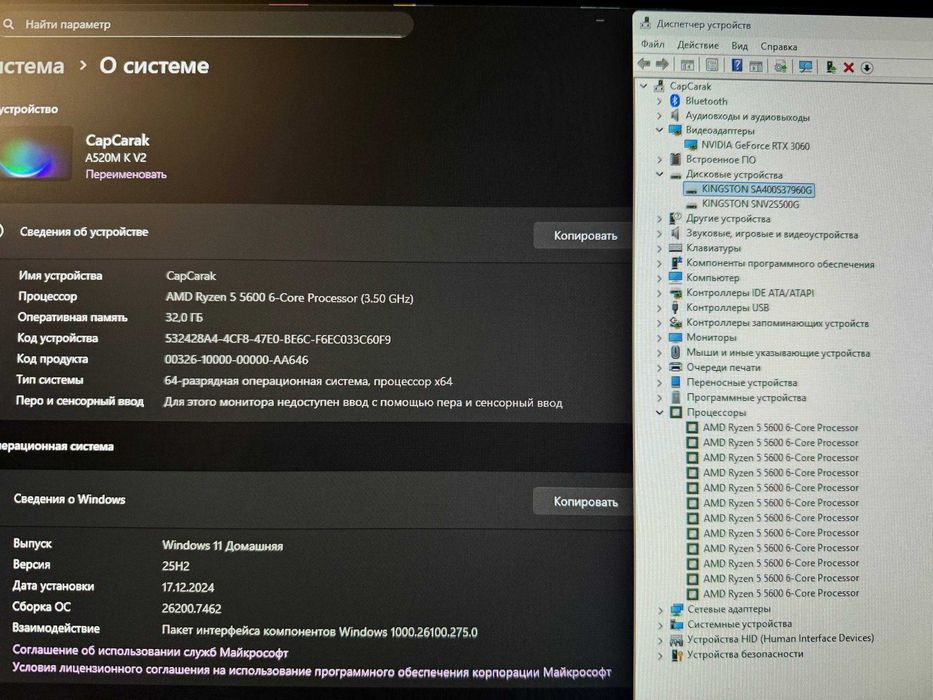Click the Сетевые адаптеры network icon
The width and height of the screenshot is (933, 700).
[x=677, y=609]
